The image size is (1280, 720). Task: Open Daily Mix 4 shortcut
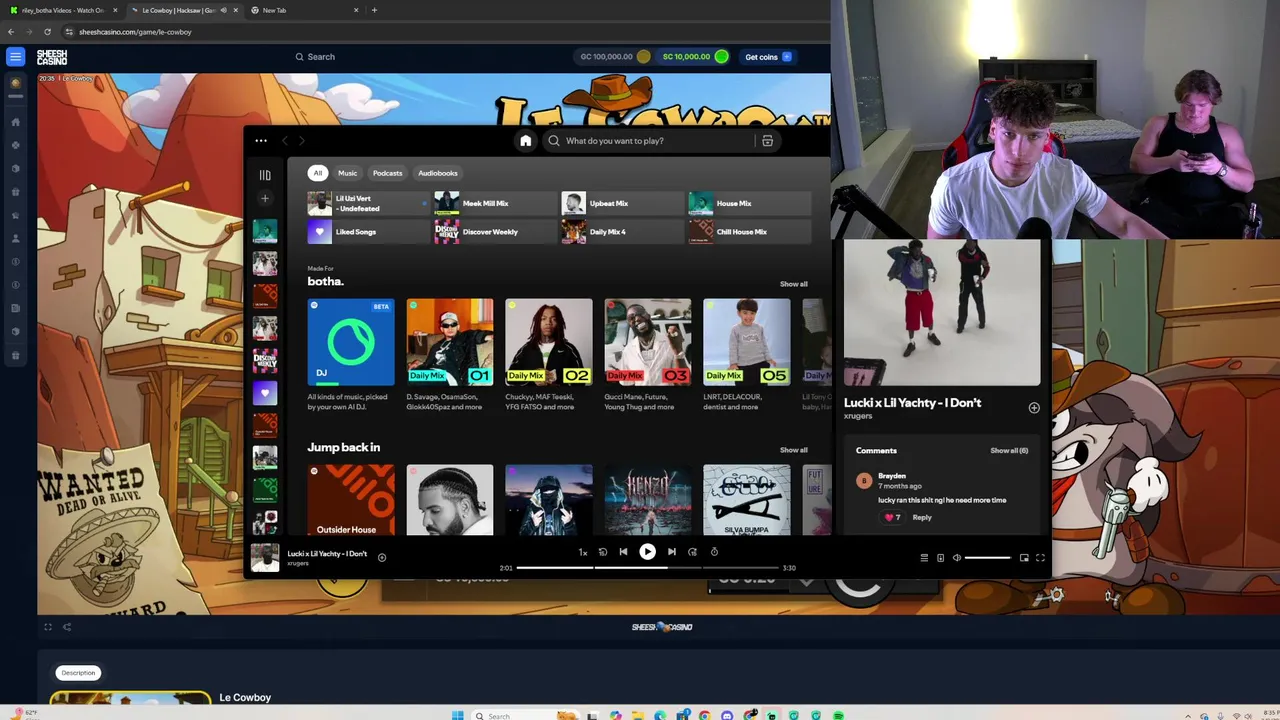[x=621, y=232]
